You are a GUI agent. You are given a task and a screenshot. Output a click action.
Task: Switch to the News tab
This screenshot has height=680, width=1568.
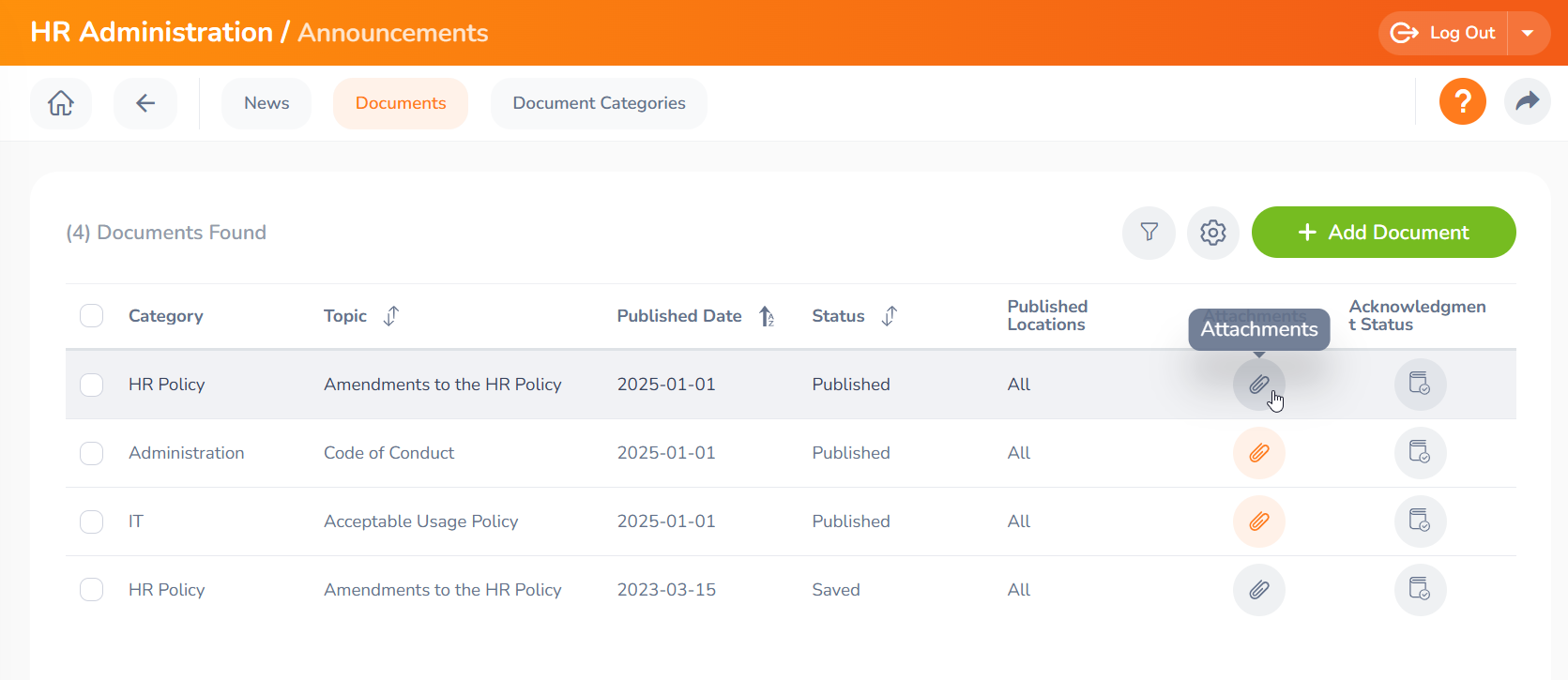click(266, 103)
